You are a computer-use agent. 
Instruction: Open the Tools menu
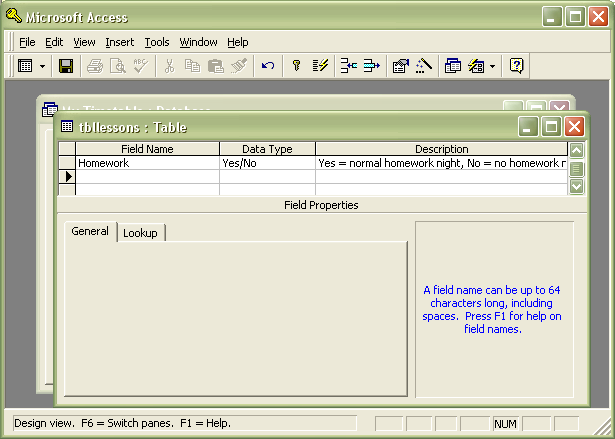[157, 42]
